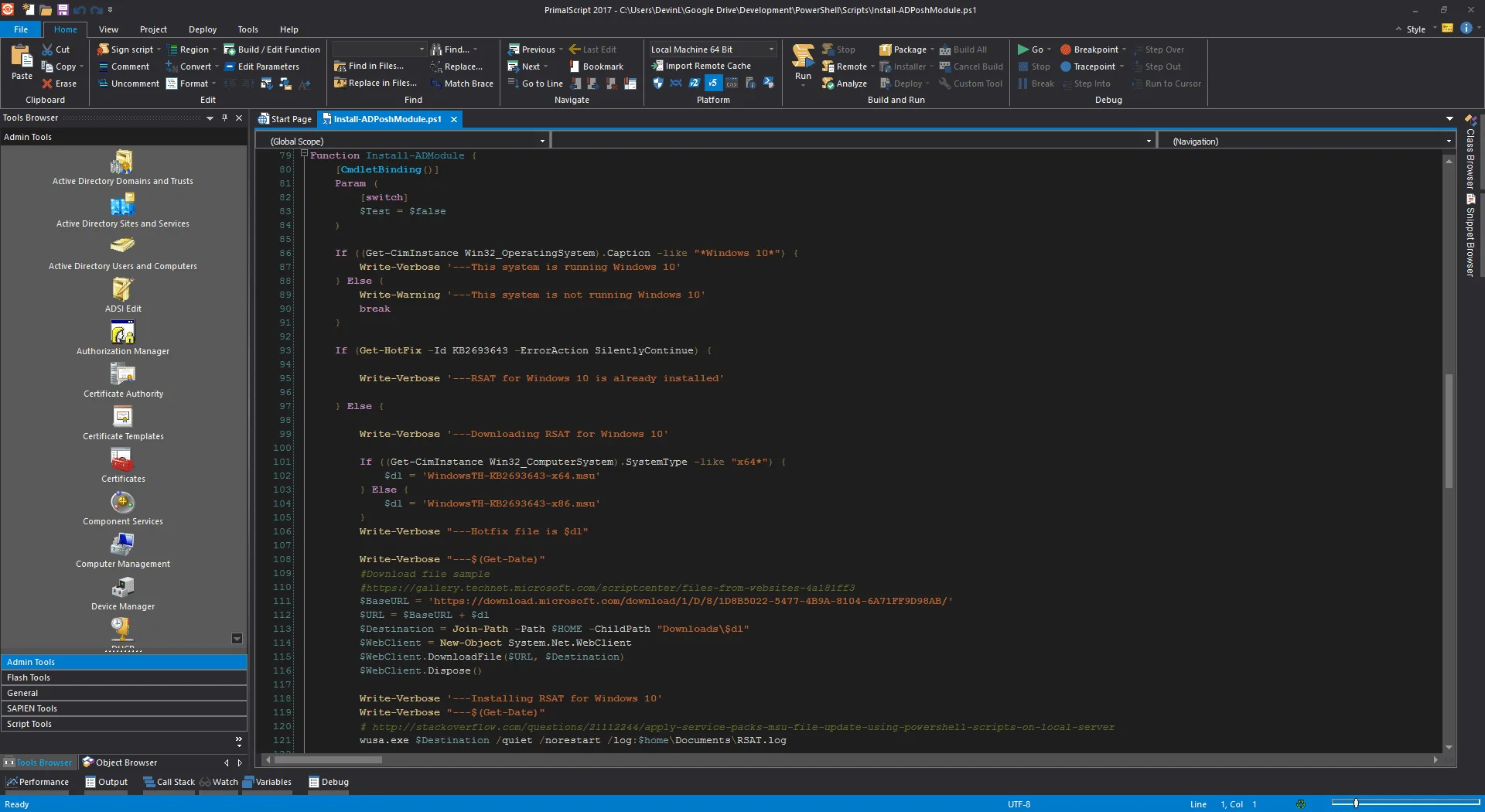Open Certificate Templates tool
This screenshot has height=812, width=1485.
click(x=123, y=423)
